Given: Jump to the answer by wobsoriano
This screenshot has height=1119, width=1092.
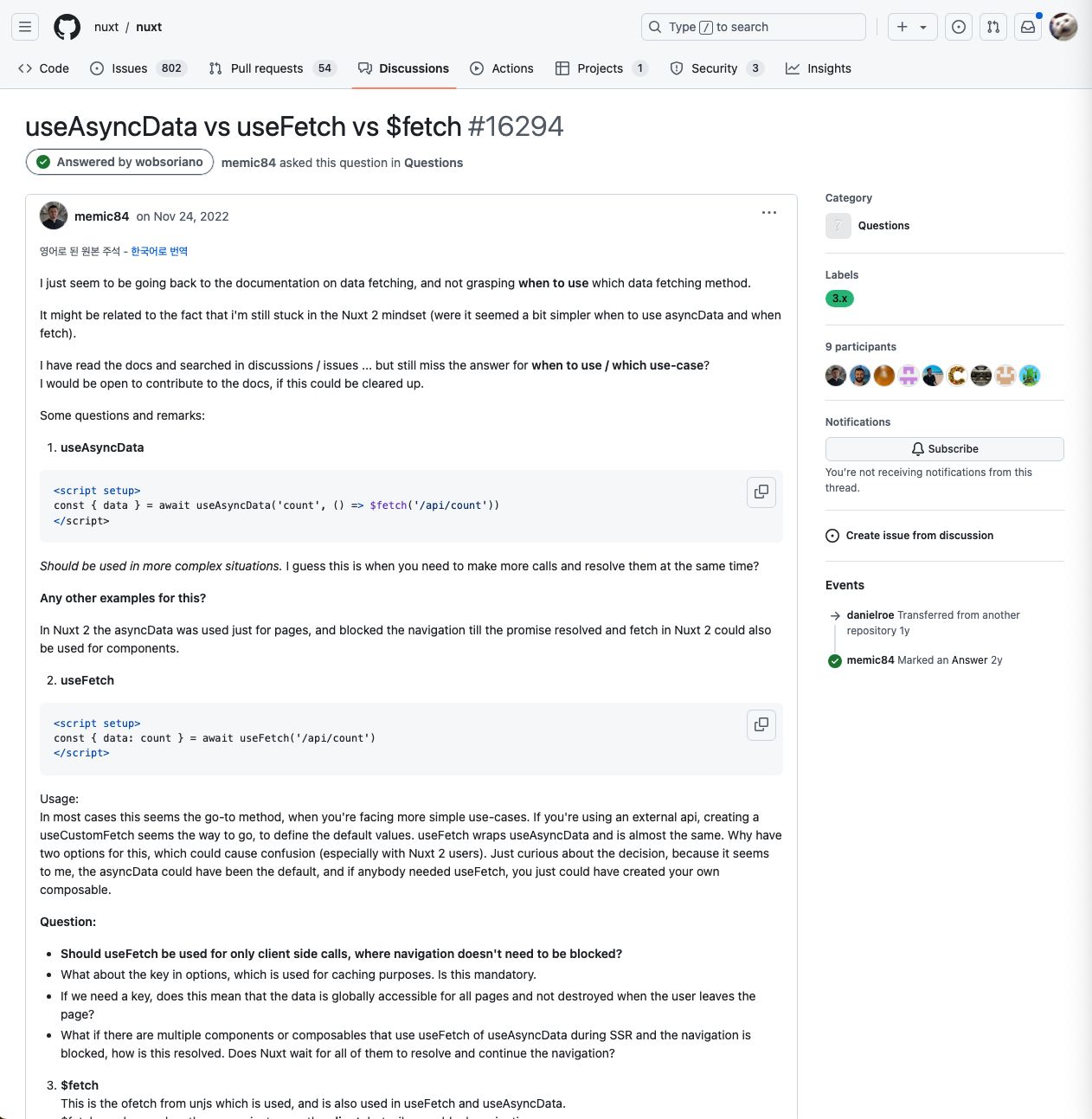Looking at the screenshot, I should click(x=119, y=162).
